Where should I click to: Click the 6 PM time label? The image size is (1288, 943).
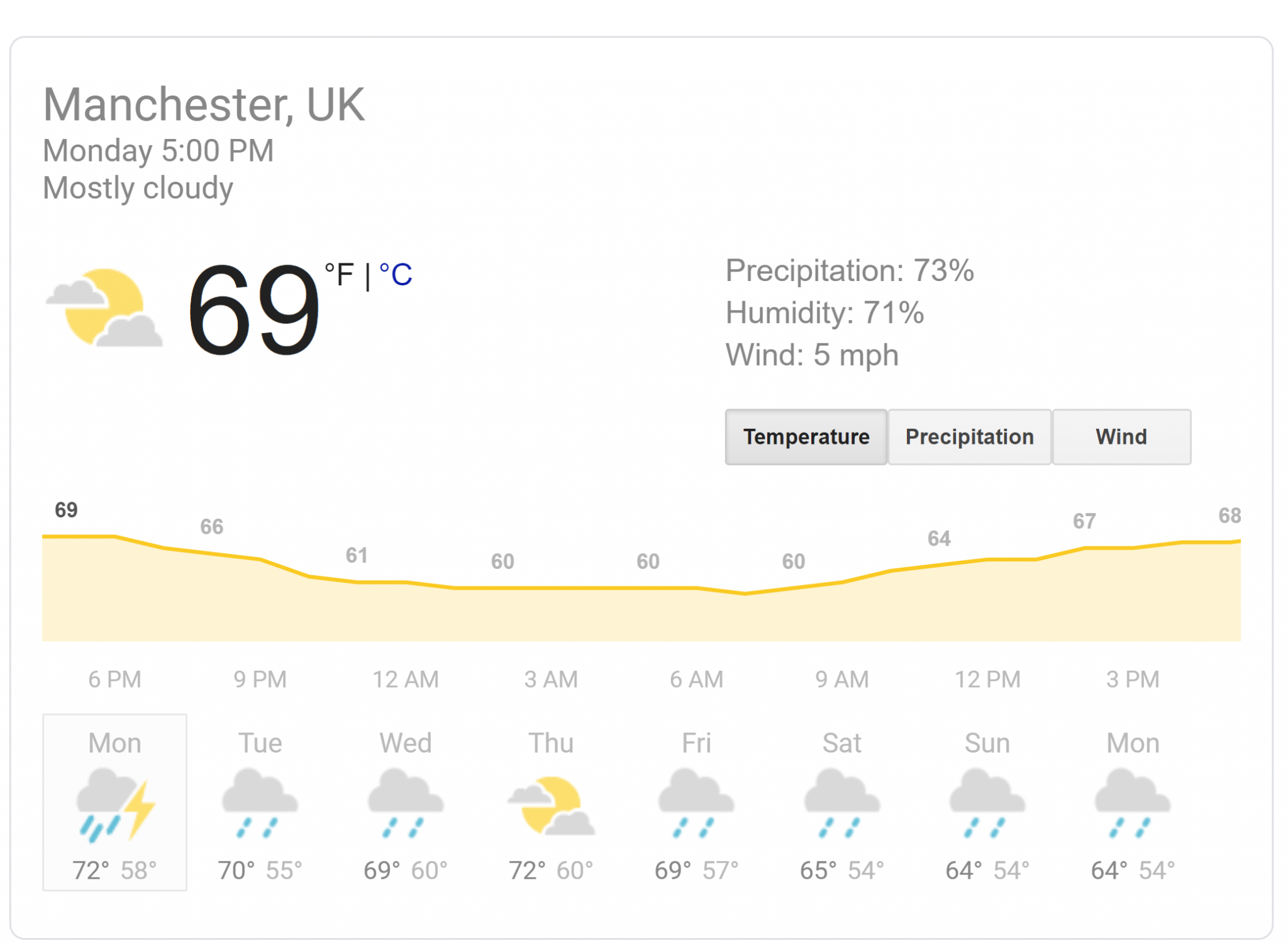click(x=114, y=680)
